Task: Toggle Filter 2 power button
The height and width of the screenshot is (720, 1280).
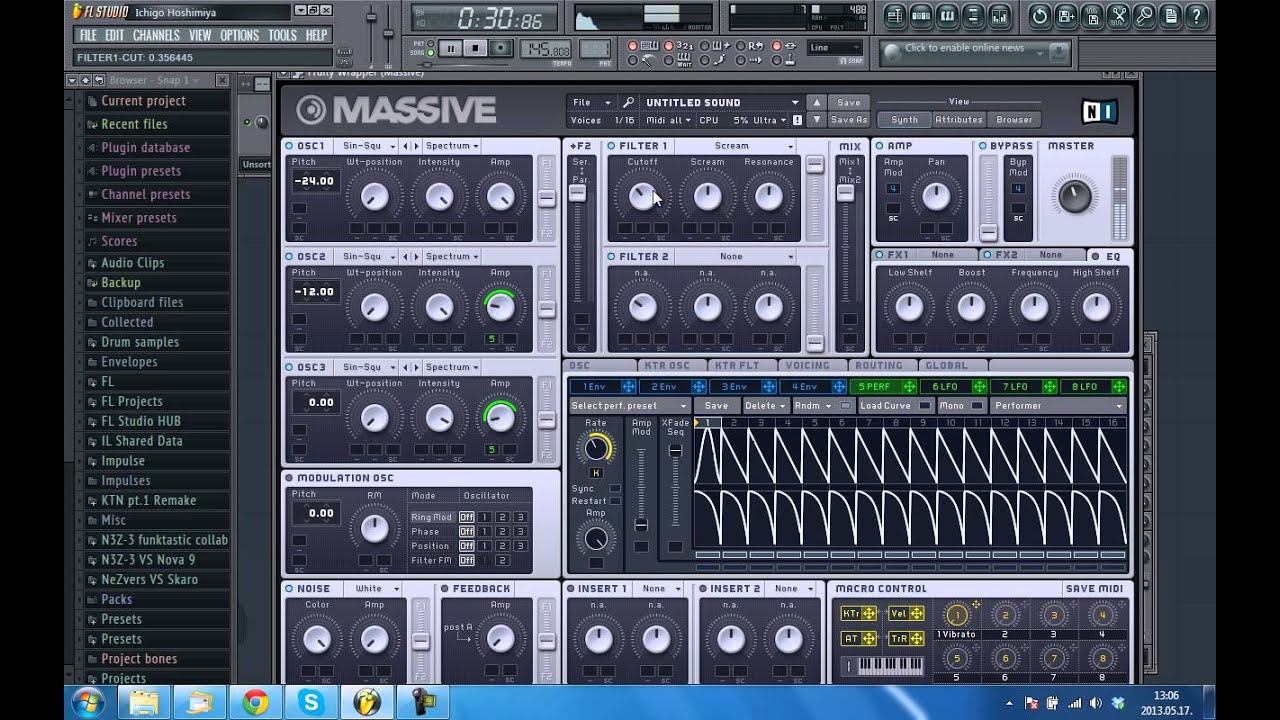Action: tap(611, 257)
